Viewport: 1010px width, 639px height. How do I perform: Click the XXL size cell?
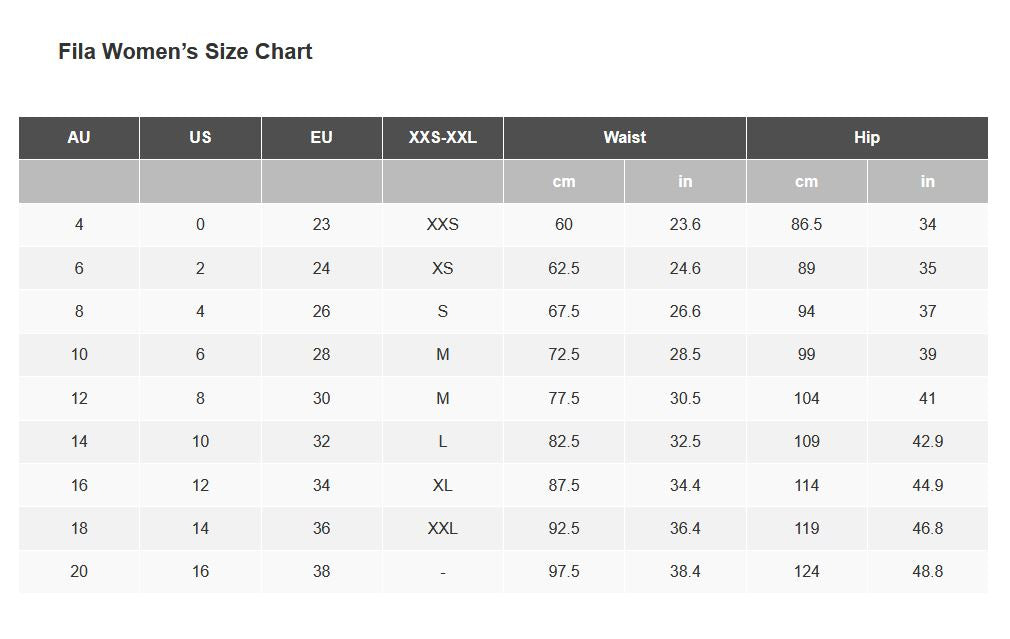pyautogui.click(x=442, y=528)
